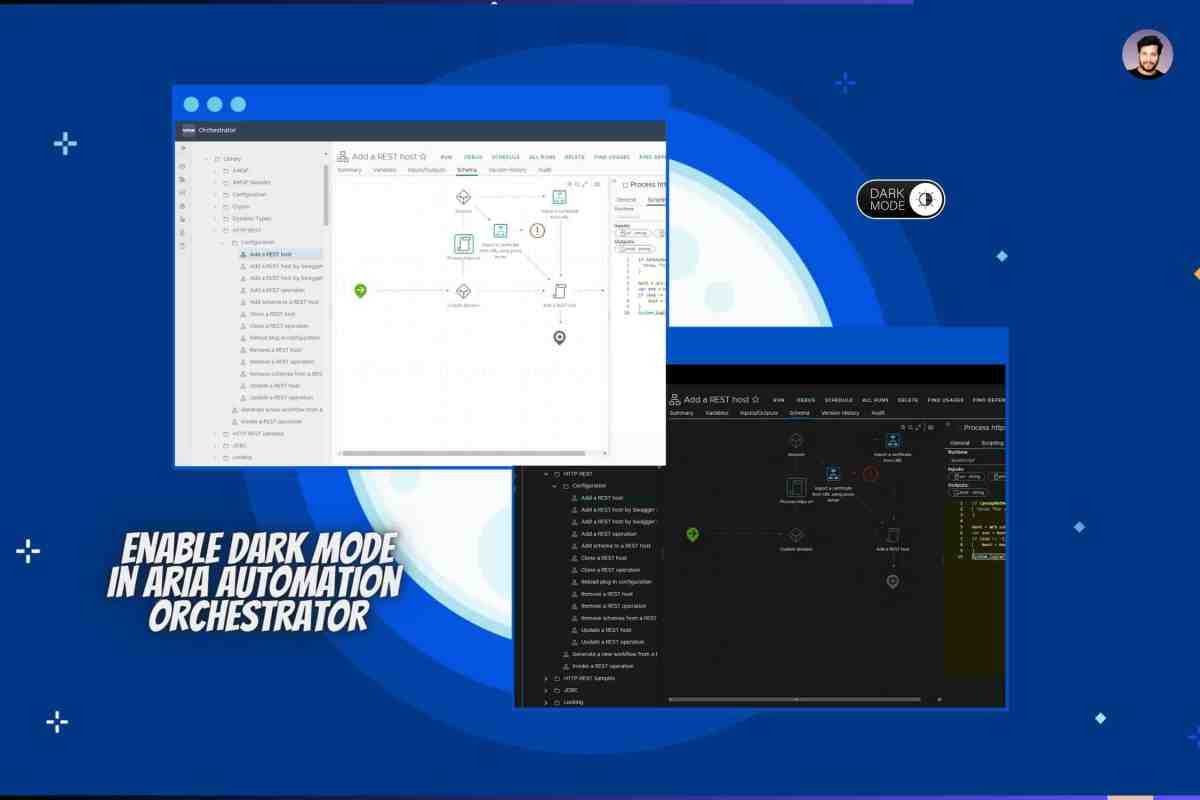Click ALL RUNS in the dark window
This screenshot has width=1200, height=800.
875,400
